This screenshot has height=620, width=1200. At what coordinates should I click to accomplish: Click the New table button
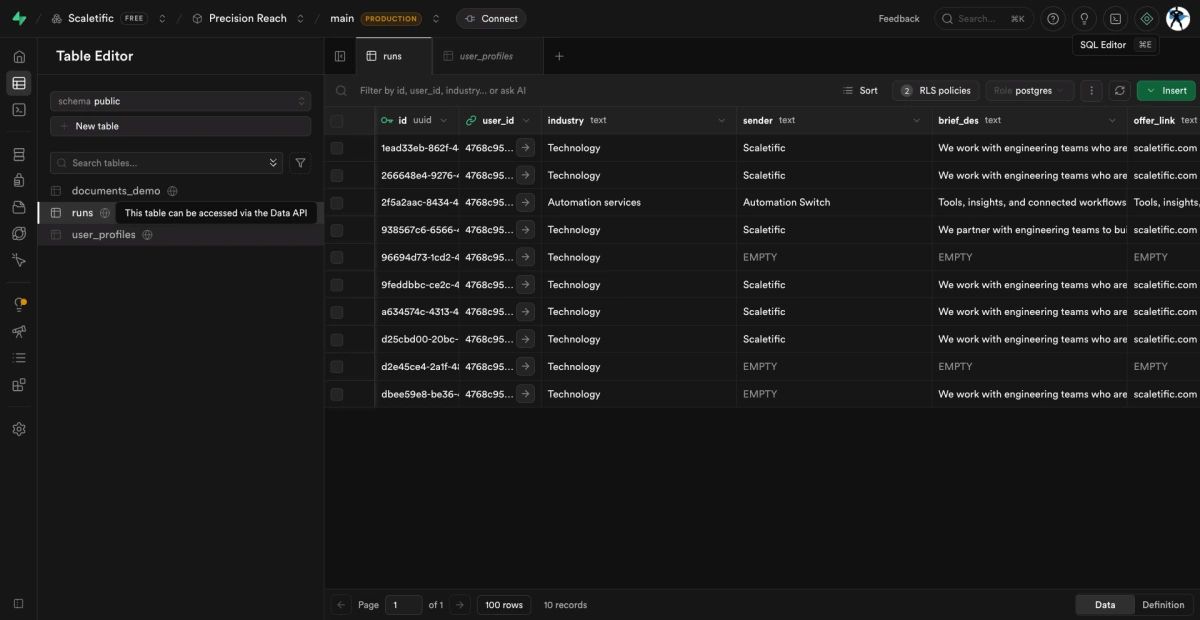coord(180,126)
